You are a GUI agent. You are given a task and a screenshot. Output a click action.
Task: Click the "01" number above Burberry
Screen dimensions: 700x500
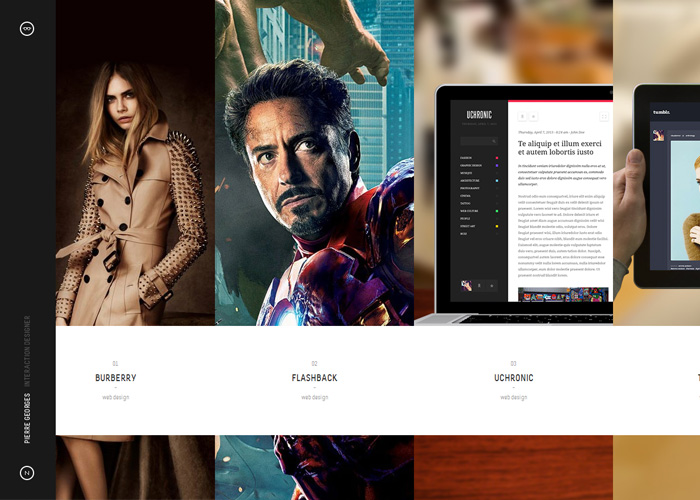click(115, 363)
